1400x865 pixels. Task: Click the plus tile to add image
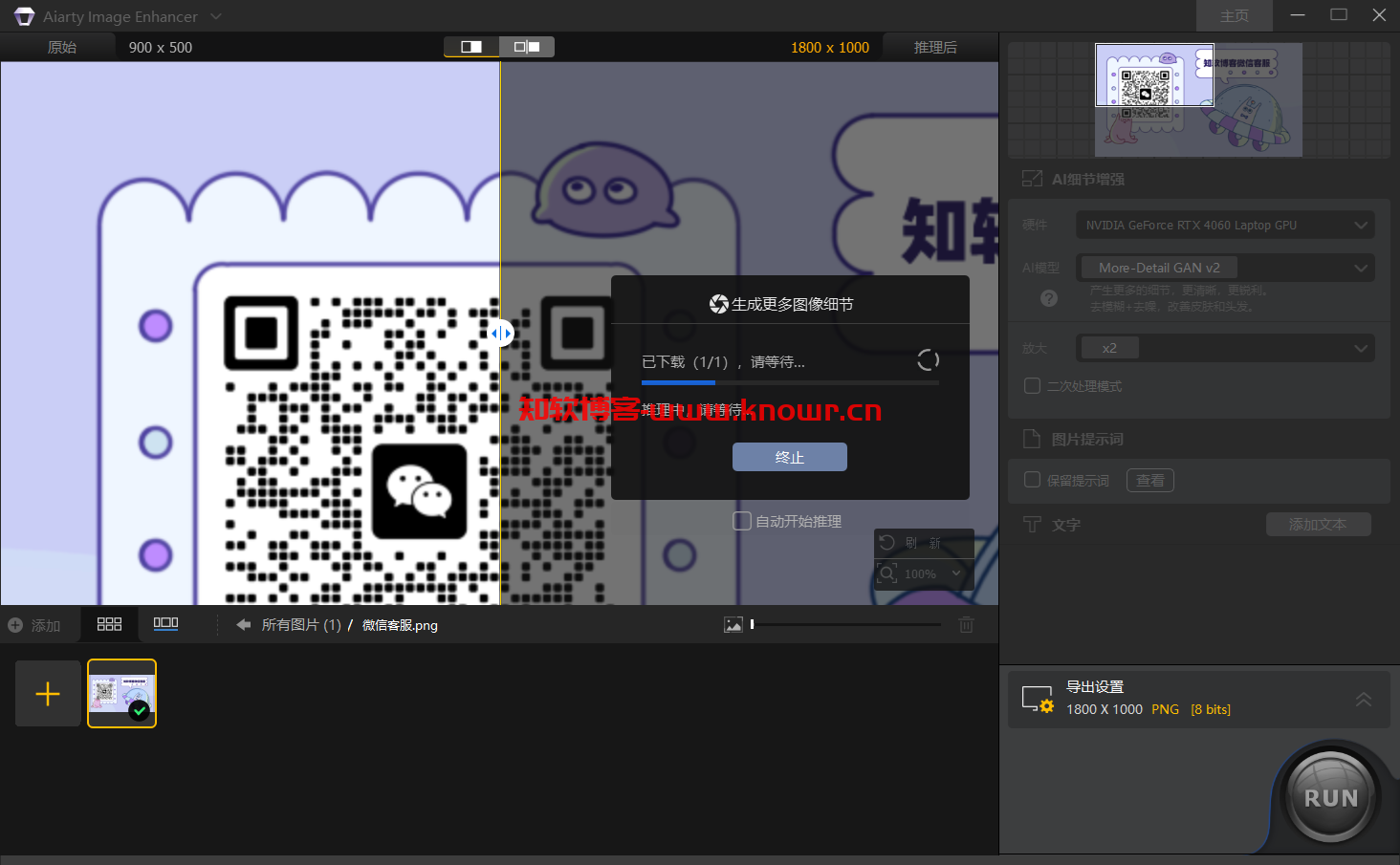[x=48, y=693]
